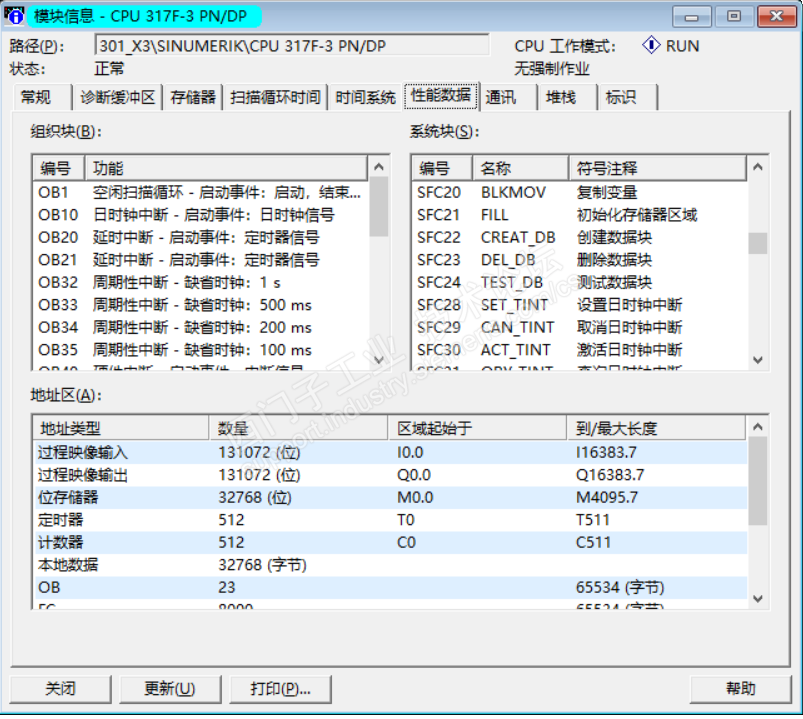
Task: Select the 过程映像输入 row
Action: [x=390, y=453]
